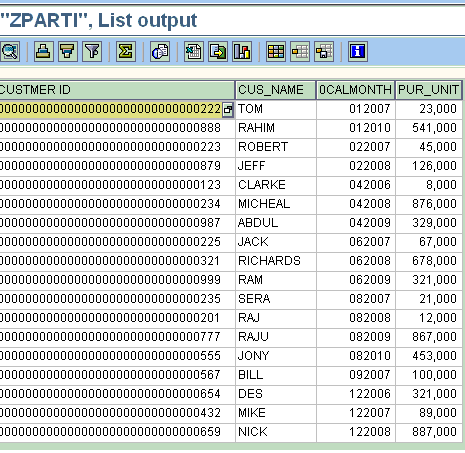Click customer name MICHEAL

tap(264, 204)
